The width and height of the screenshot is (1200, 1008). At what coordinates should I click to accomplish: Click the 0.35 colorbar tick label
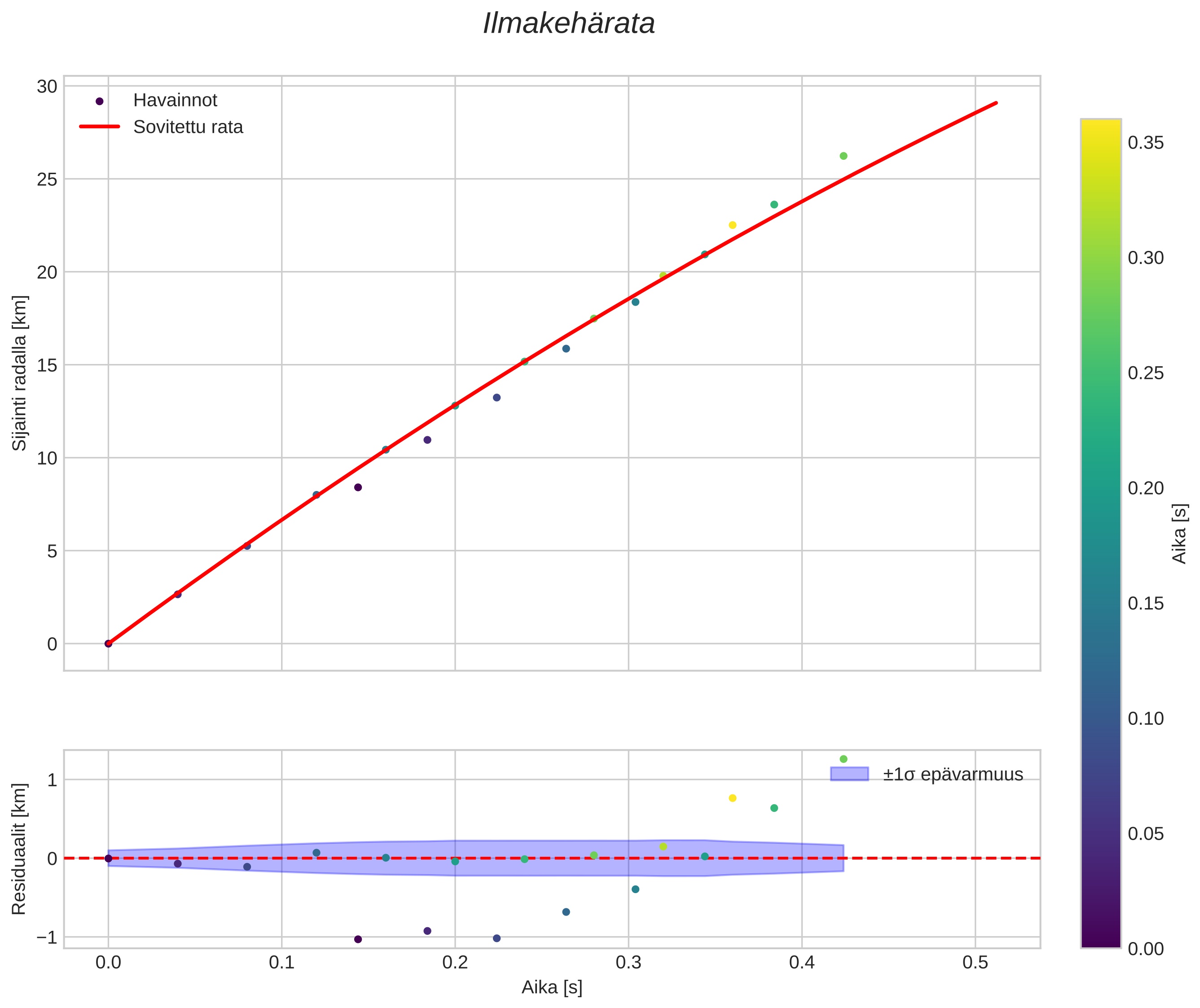(x=1145, y=143)
